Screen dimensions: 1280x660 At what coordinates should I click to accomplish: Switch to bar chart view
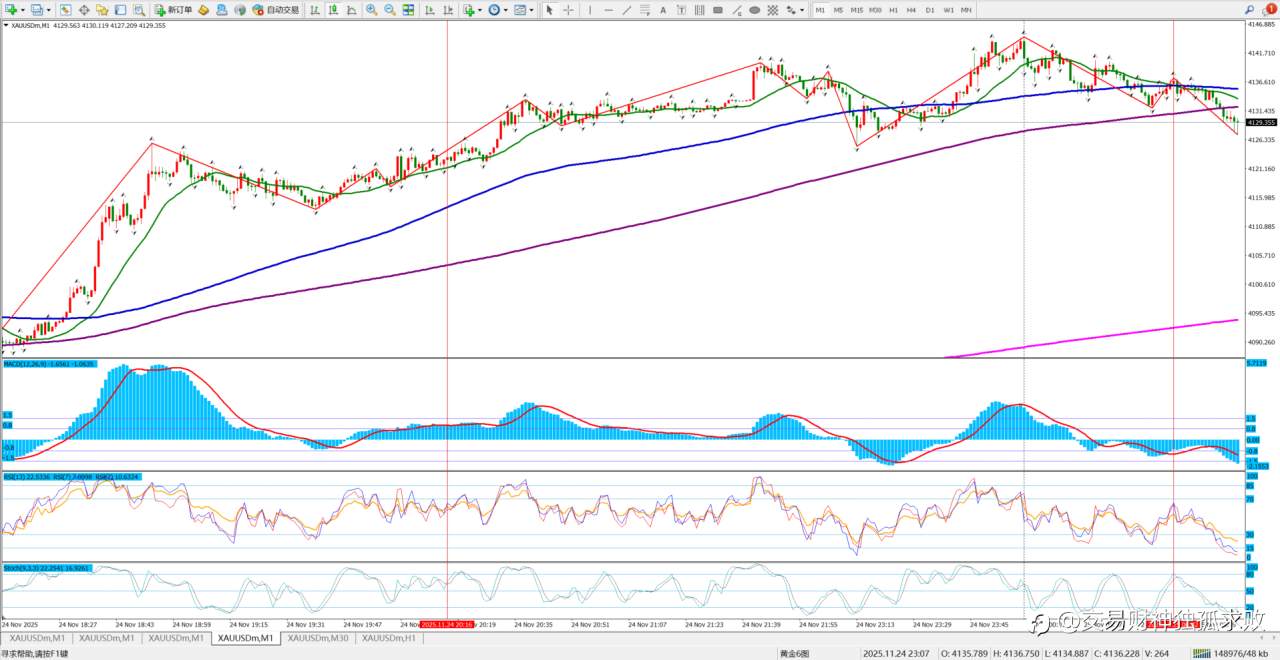[314, 10]
